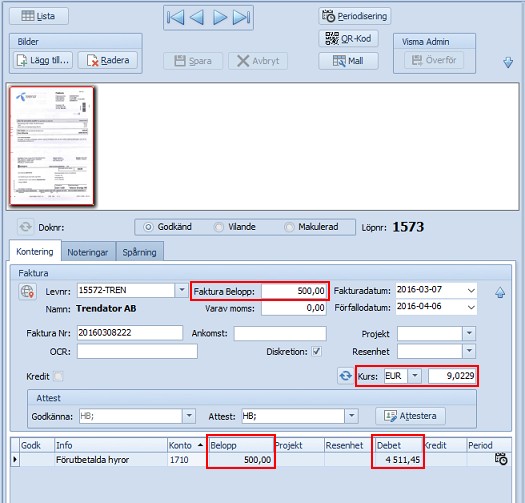
Task: Open the Fakturadatum date dropdown
Action: [471, 290]
